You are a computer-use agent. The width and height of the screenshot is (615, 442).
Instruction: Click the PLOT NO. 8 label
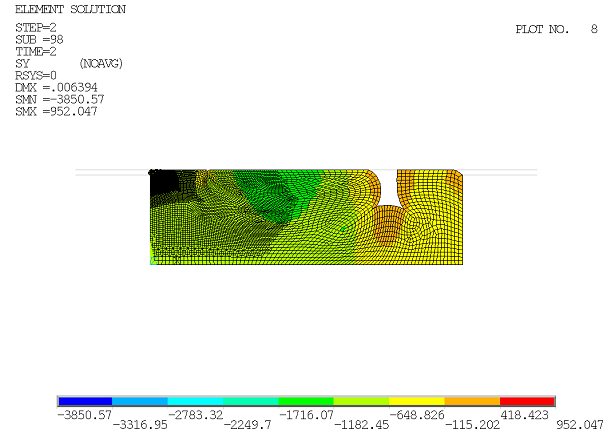(556, 29)
